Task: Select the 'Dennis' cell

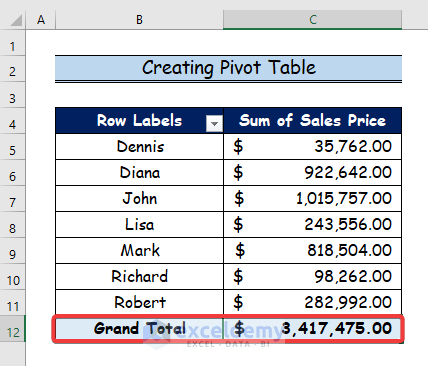Action: click(139, 147)
